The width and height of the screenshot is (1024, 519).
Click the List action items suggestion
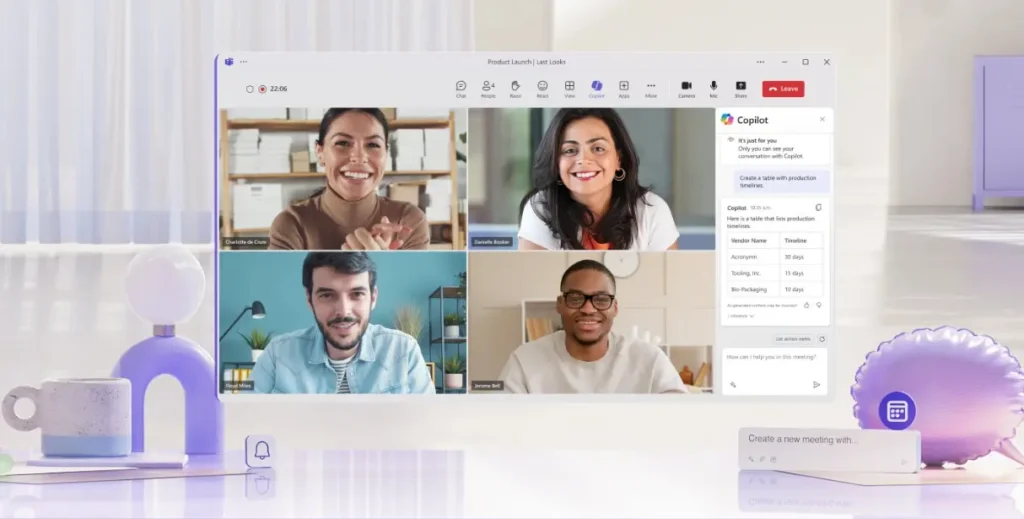click(793, 339)
